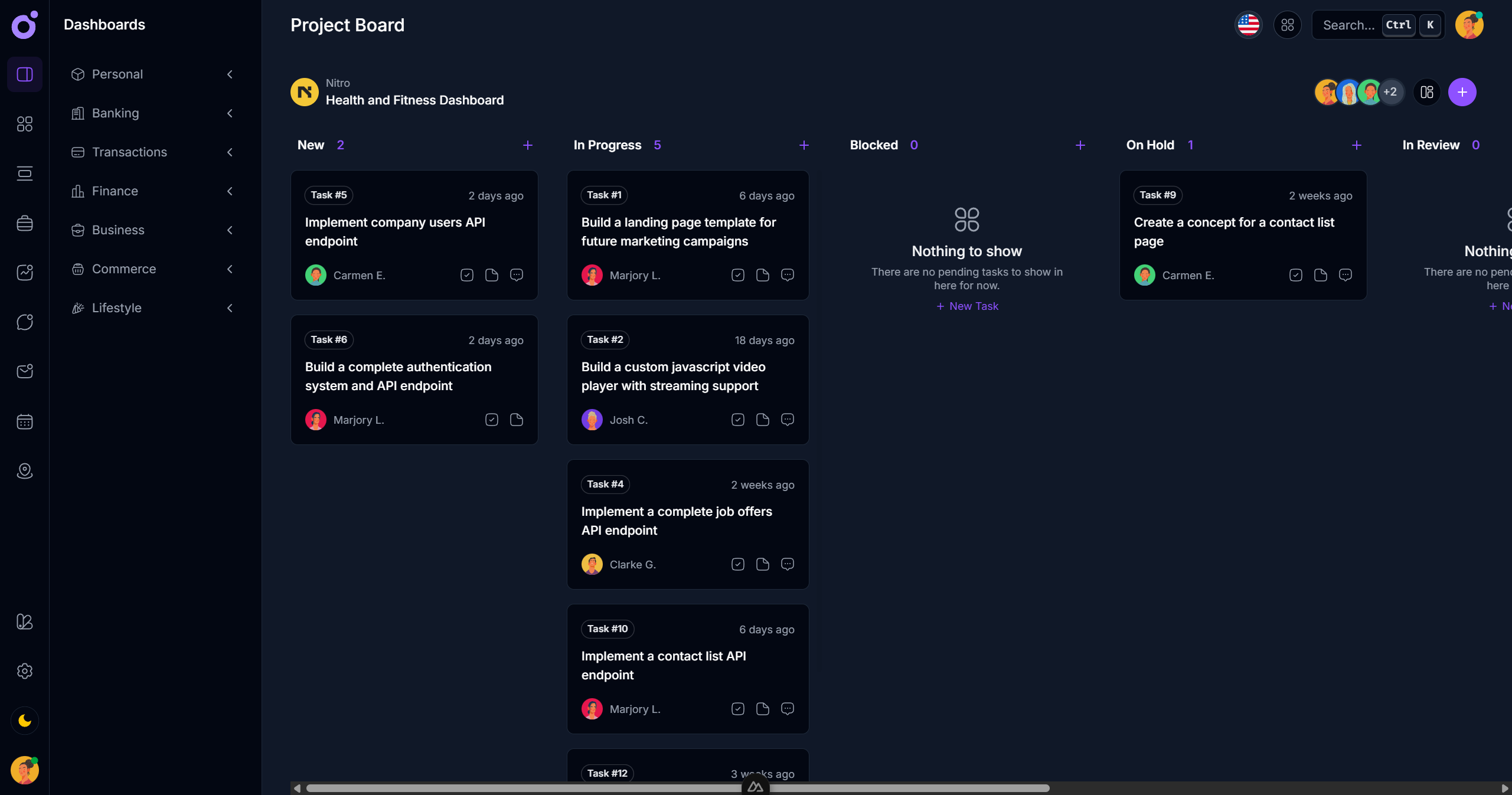
Task: Select Transactions in the sidebar menu
Action: coord(129,152)
